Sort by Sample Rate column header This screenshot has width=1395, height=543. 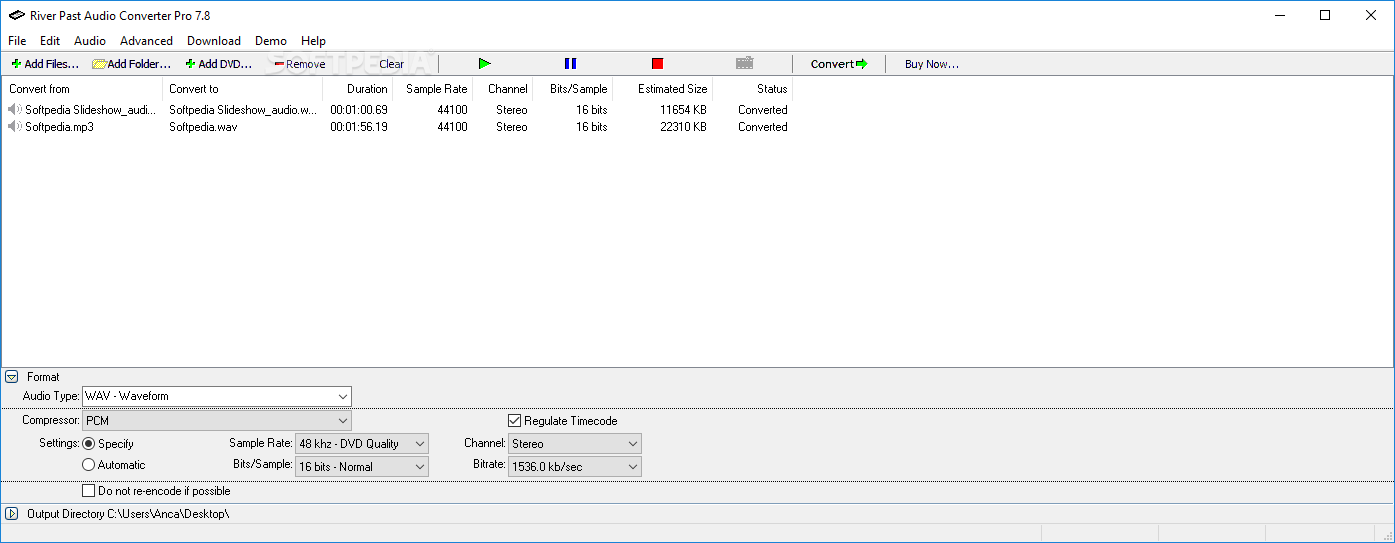(432, 89)
